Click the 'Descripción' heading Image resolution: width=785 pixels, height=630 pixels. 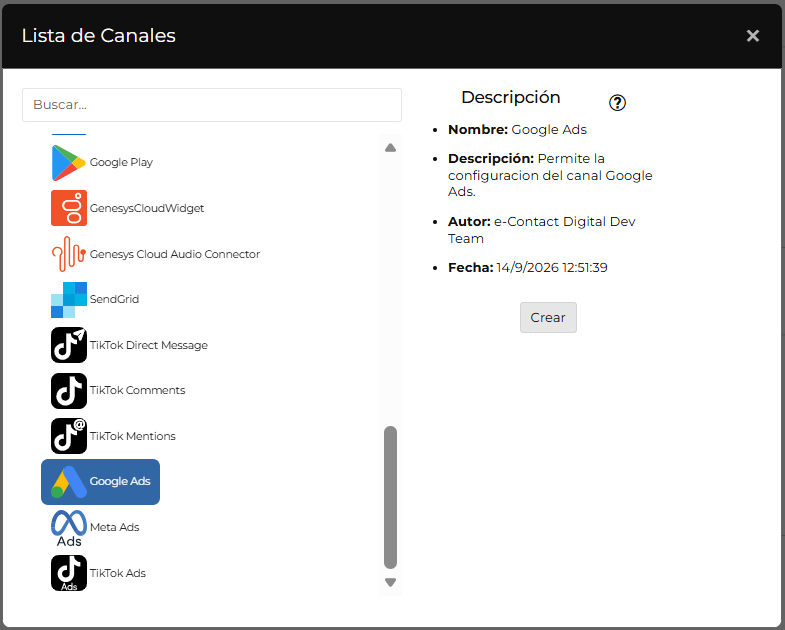pos(511,98)
